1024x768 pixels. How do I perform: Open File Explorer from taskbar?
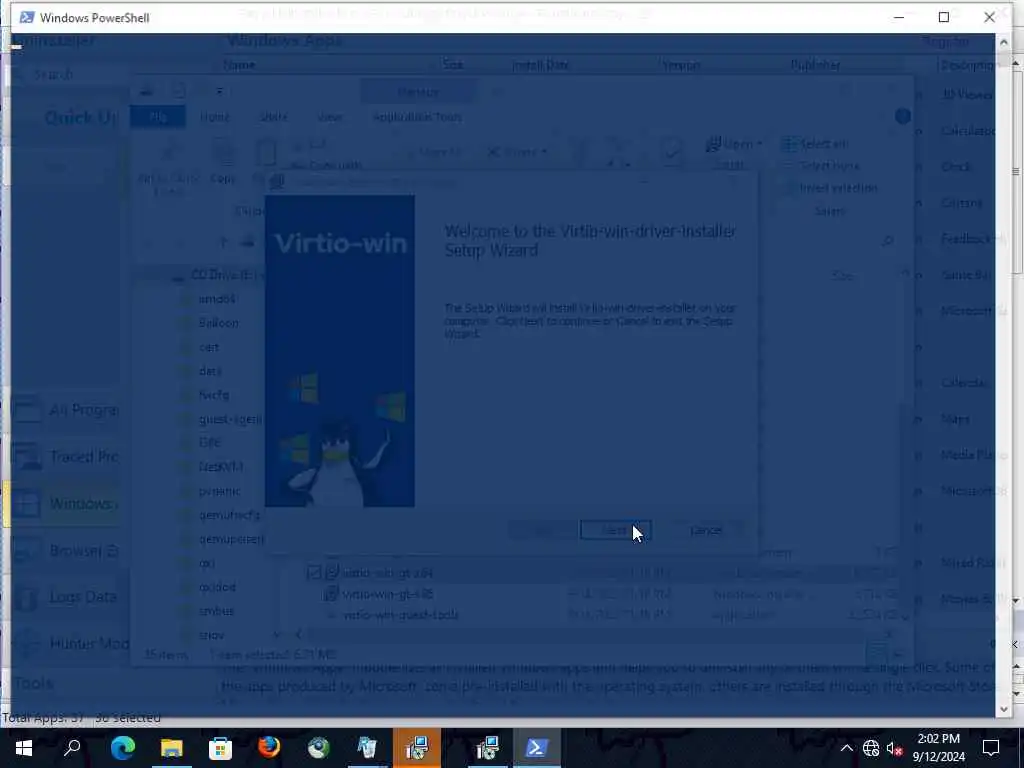tap(171, 748)
